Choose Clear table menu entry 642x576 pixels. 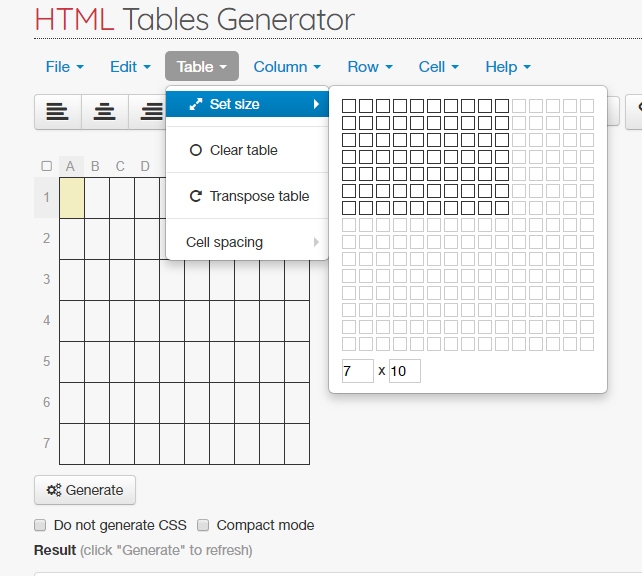[x=247, y=150]
